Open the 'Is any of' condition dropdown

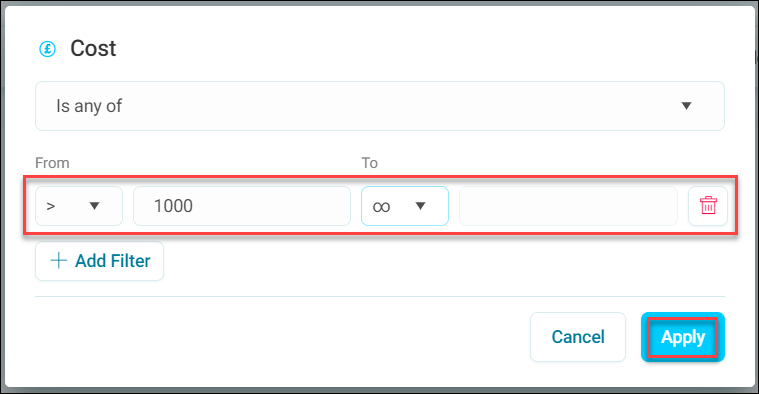tap(380, 106)
